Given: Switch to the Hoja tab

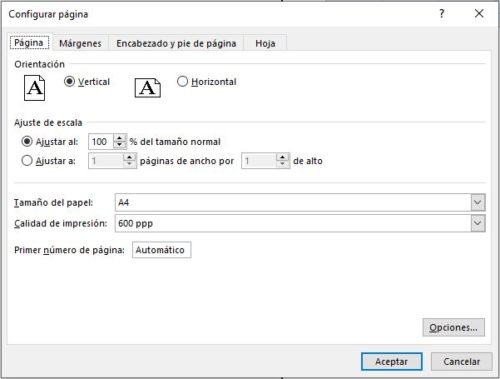Looking at the screenshot, I should tap(265, 43).
